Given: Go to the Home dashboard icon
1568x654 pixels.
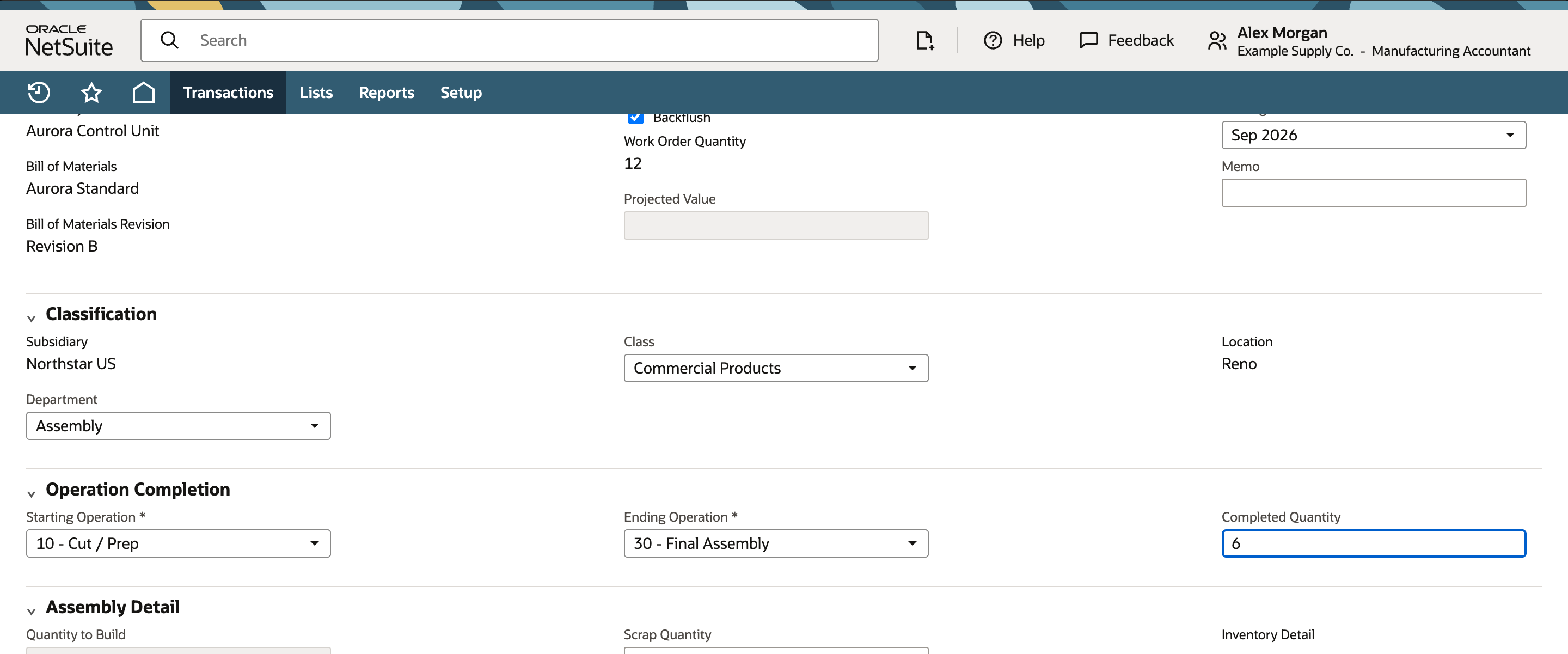Looking at the screenshot, I should (x=144, y=93).
